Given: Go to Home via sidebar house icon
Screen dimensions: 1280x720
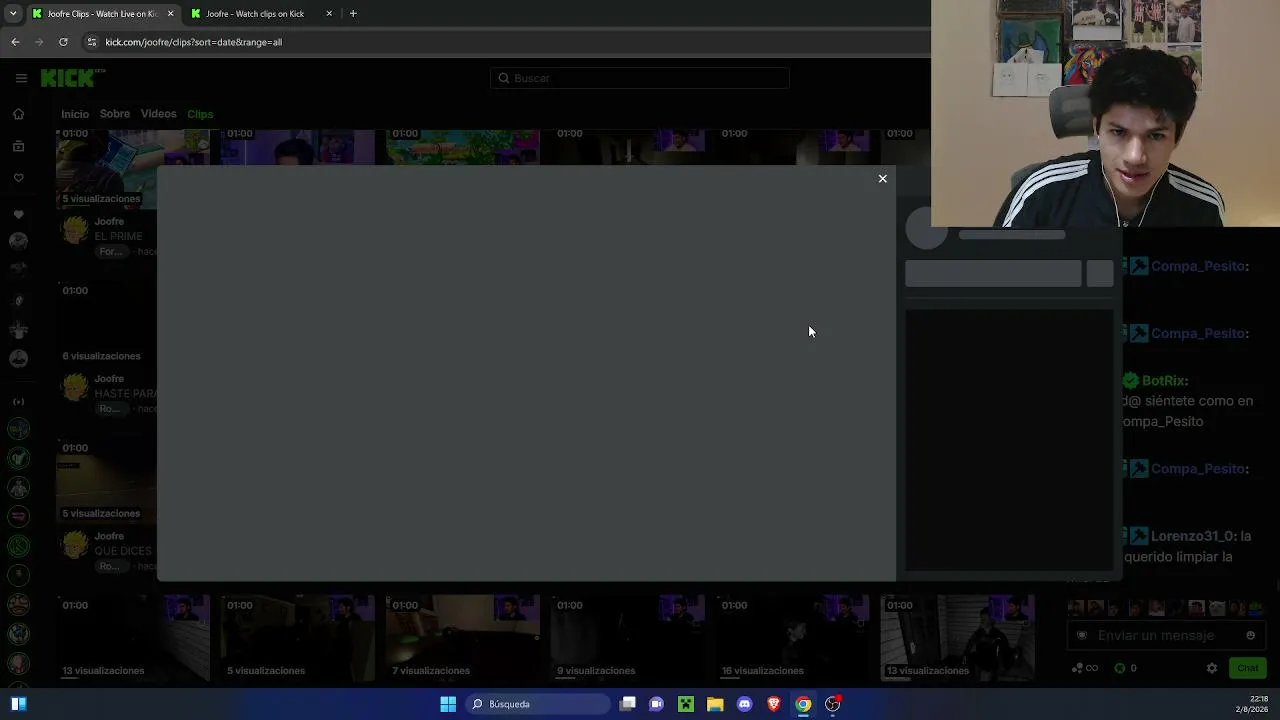Looking at the screenshot, I should [x=18, y=114].
